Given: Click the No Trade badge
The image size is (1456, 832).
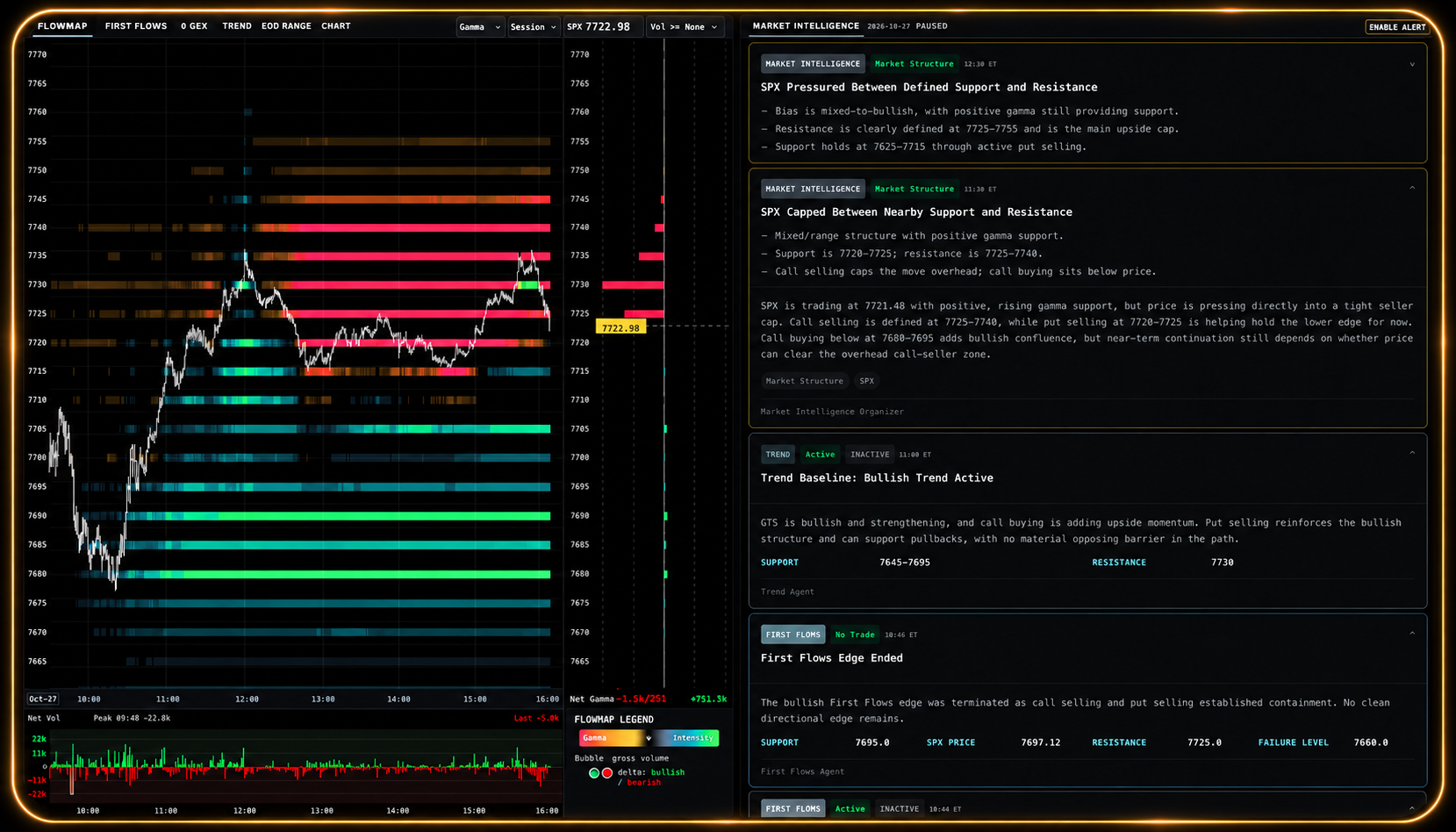Looking at the screenshot, I should 855,635.
